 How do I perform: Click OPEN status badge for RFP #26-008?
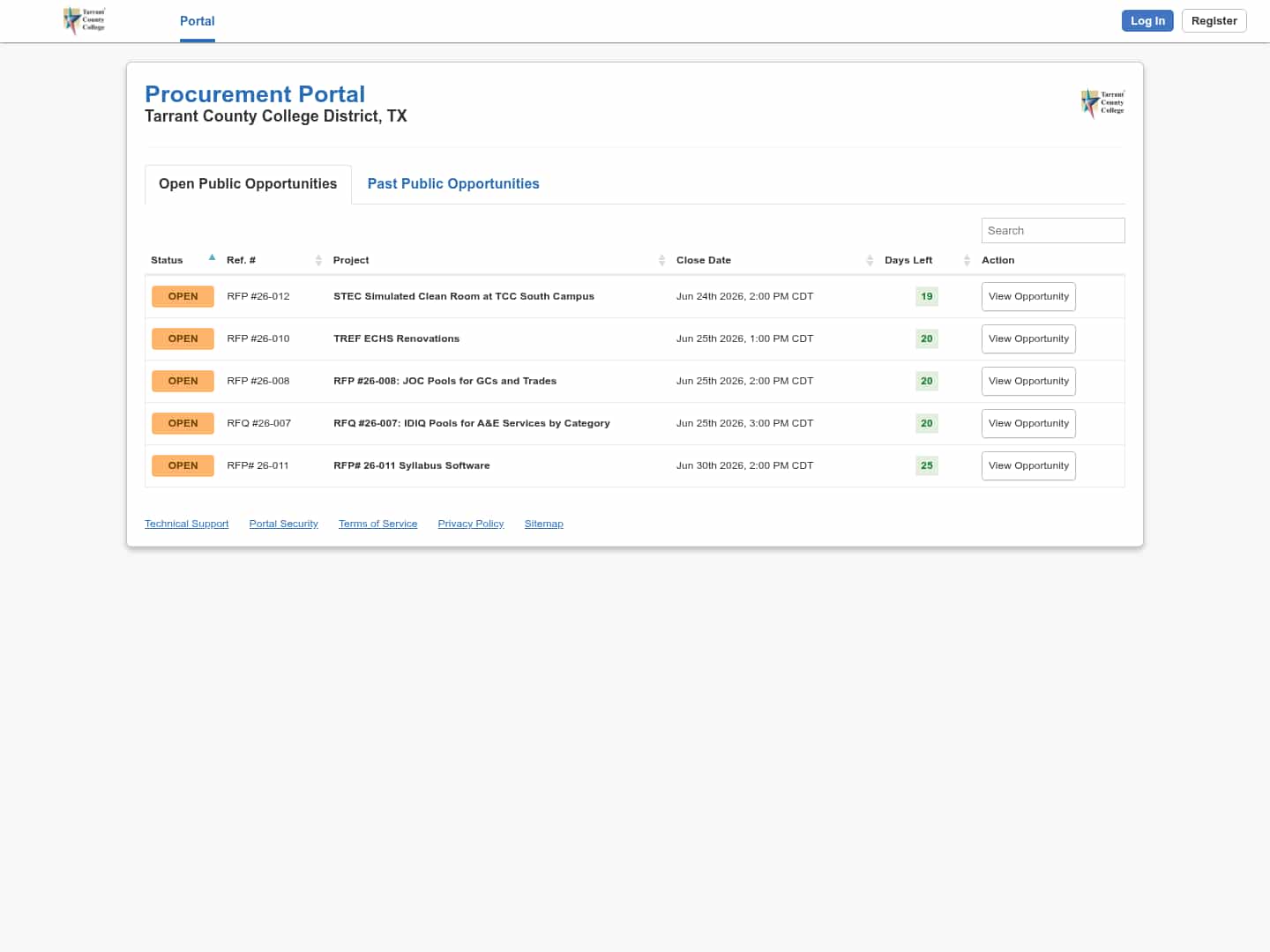[x=183, y=381]
